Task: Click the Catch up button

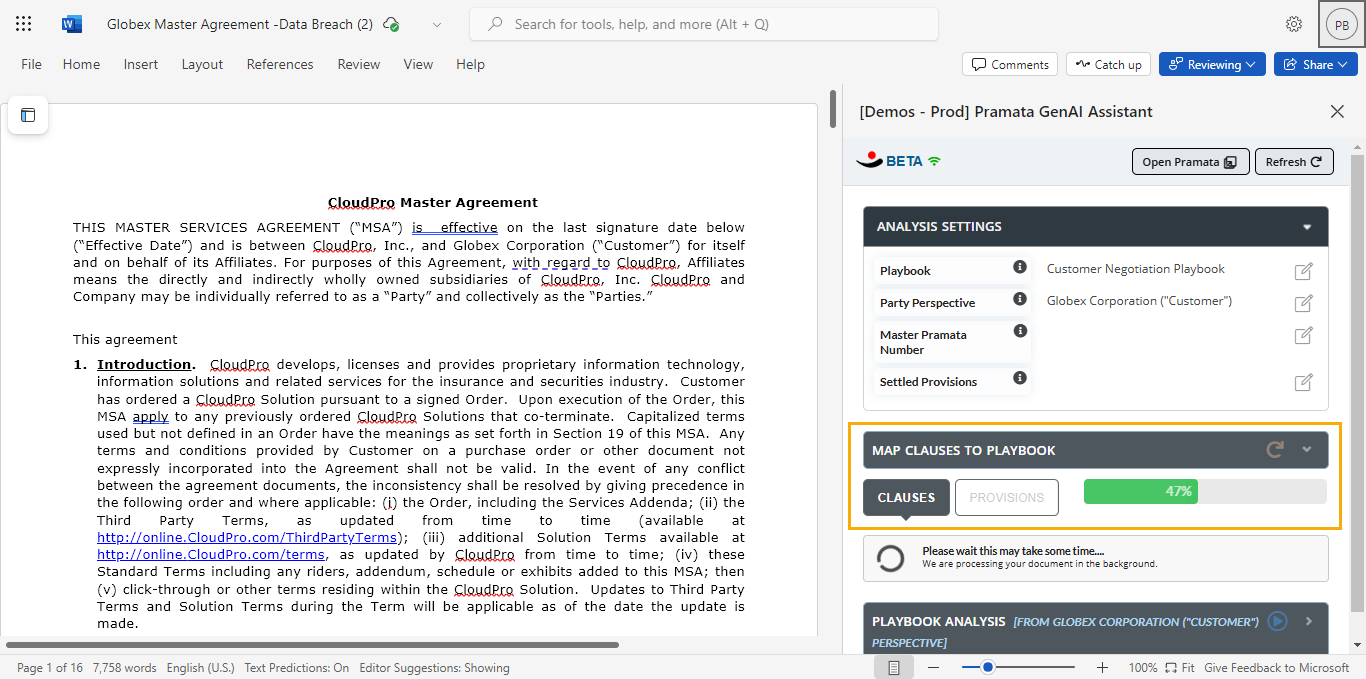Action: coord(1108,64)
